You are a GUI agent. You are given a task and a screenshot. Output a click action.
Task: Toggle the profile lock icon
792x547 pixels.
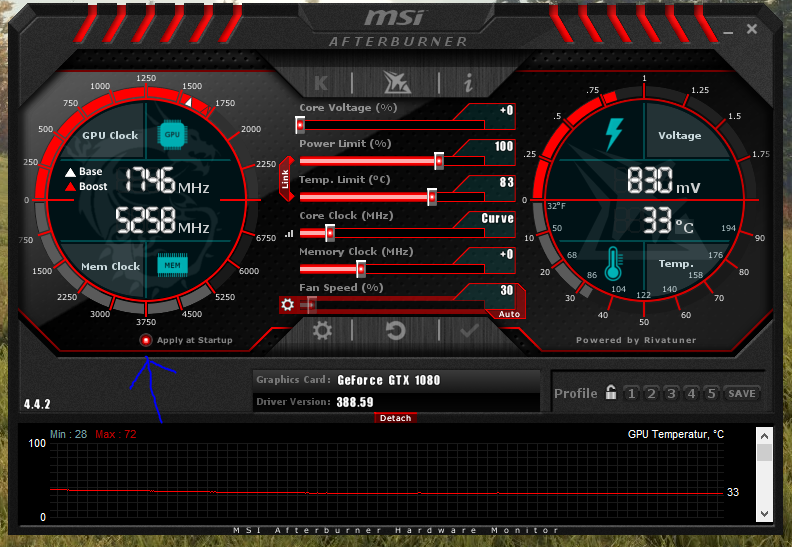[x=611, y=392]
